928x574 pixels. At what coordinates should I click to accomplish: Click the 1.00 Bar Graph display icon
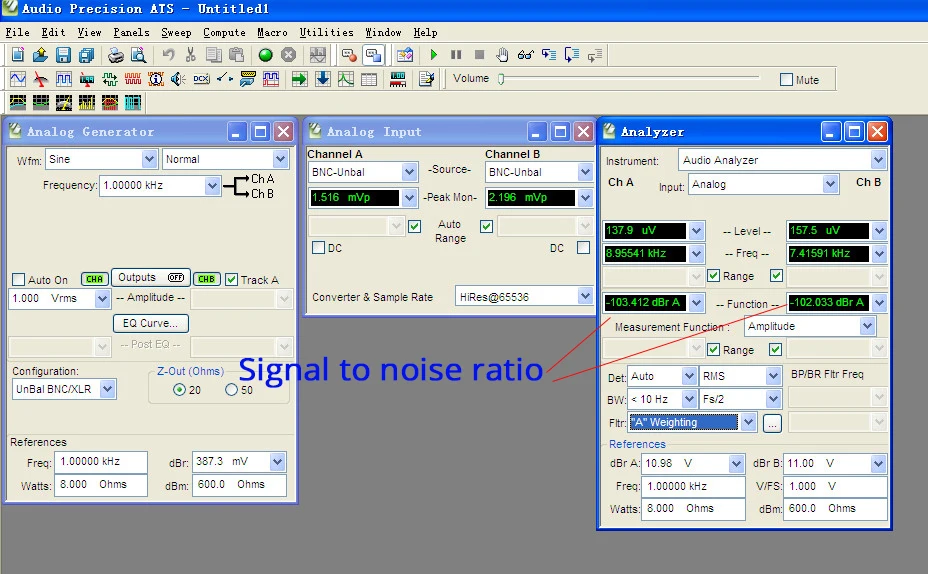point(398,79)
